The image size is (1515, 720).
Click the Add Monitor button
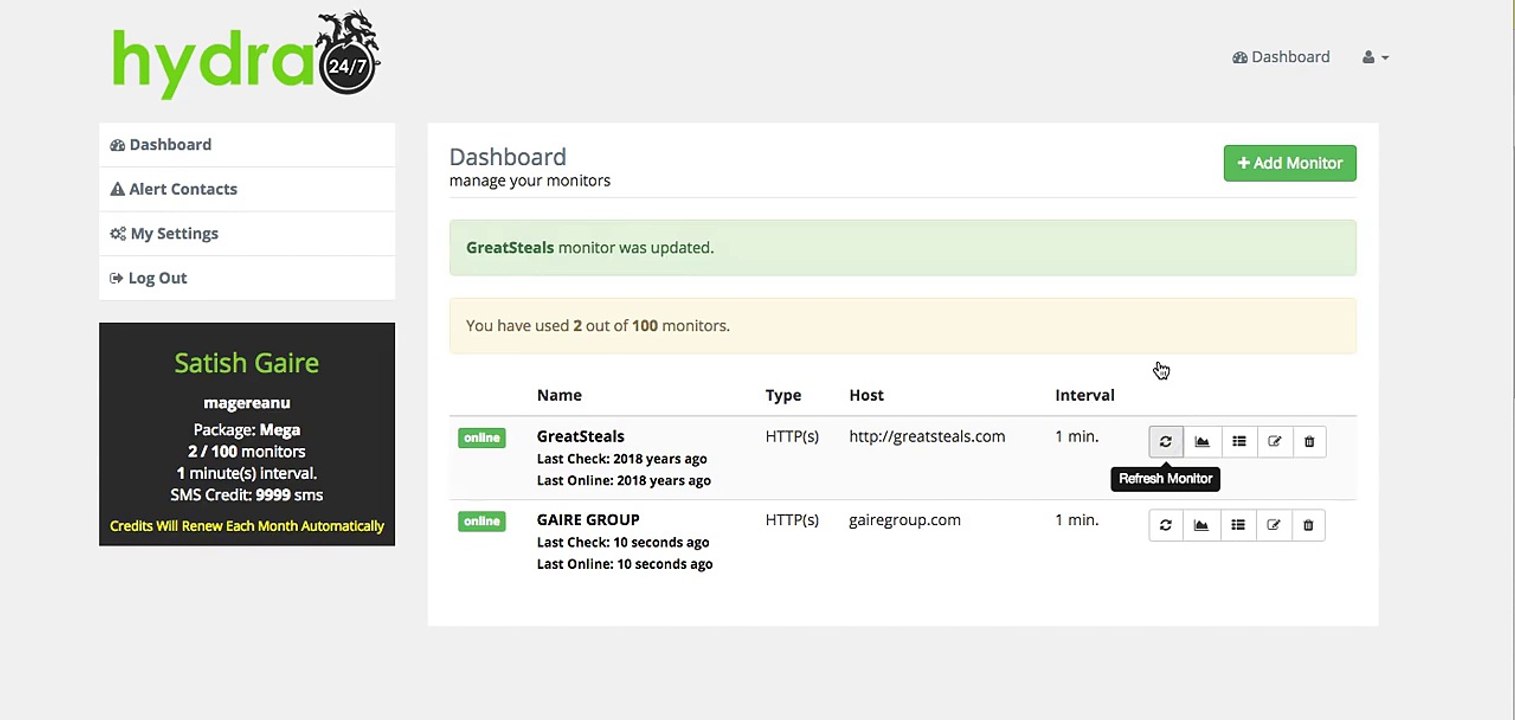(1290, 163)
